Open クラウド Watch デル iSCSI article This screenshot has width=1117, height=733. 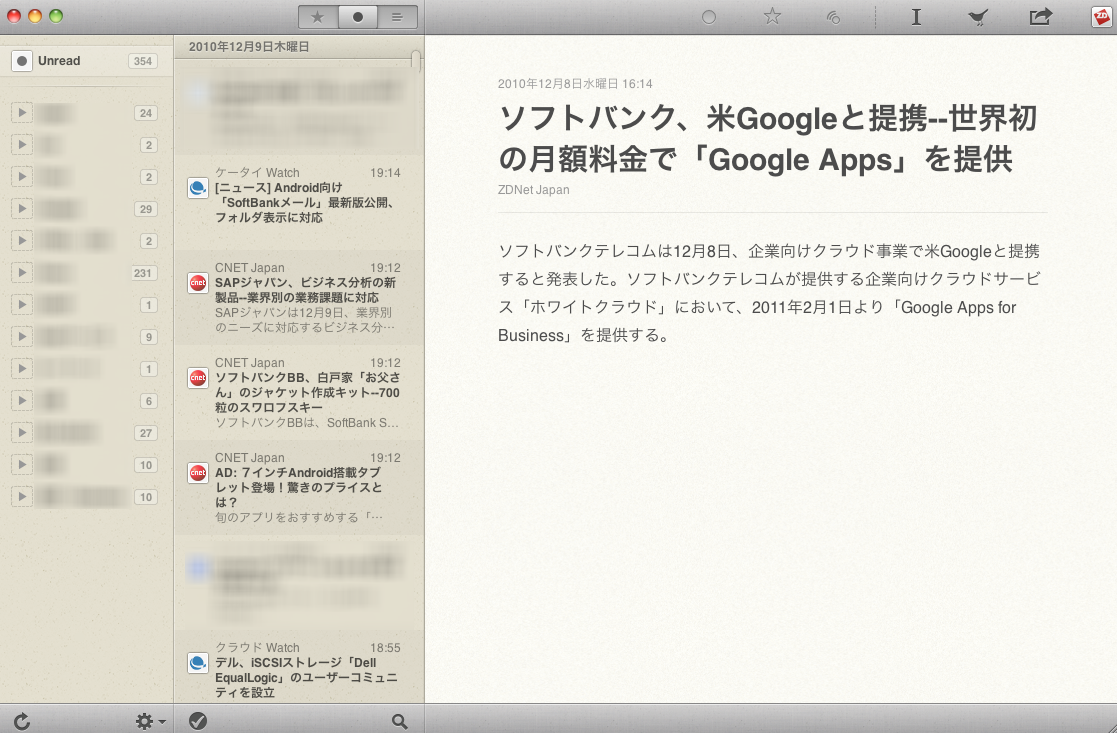pyautogui.click(x=299, y=668)
